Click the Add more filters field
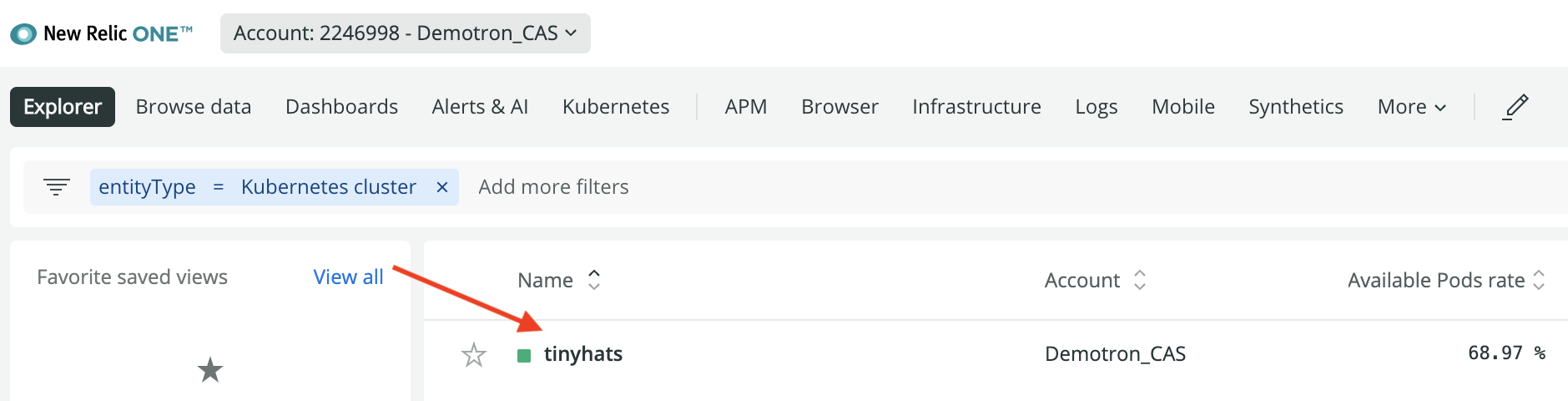Image resolution: width=1568 pixels, height=401 pixels. point(553,187)
